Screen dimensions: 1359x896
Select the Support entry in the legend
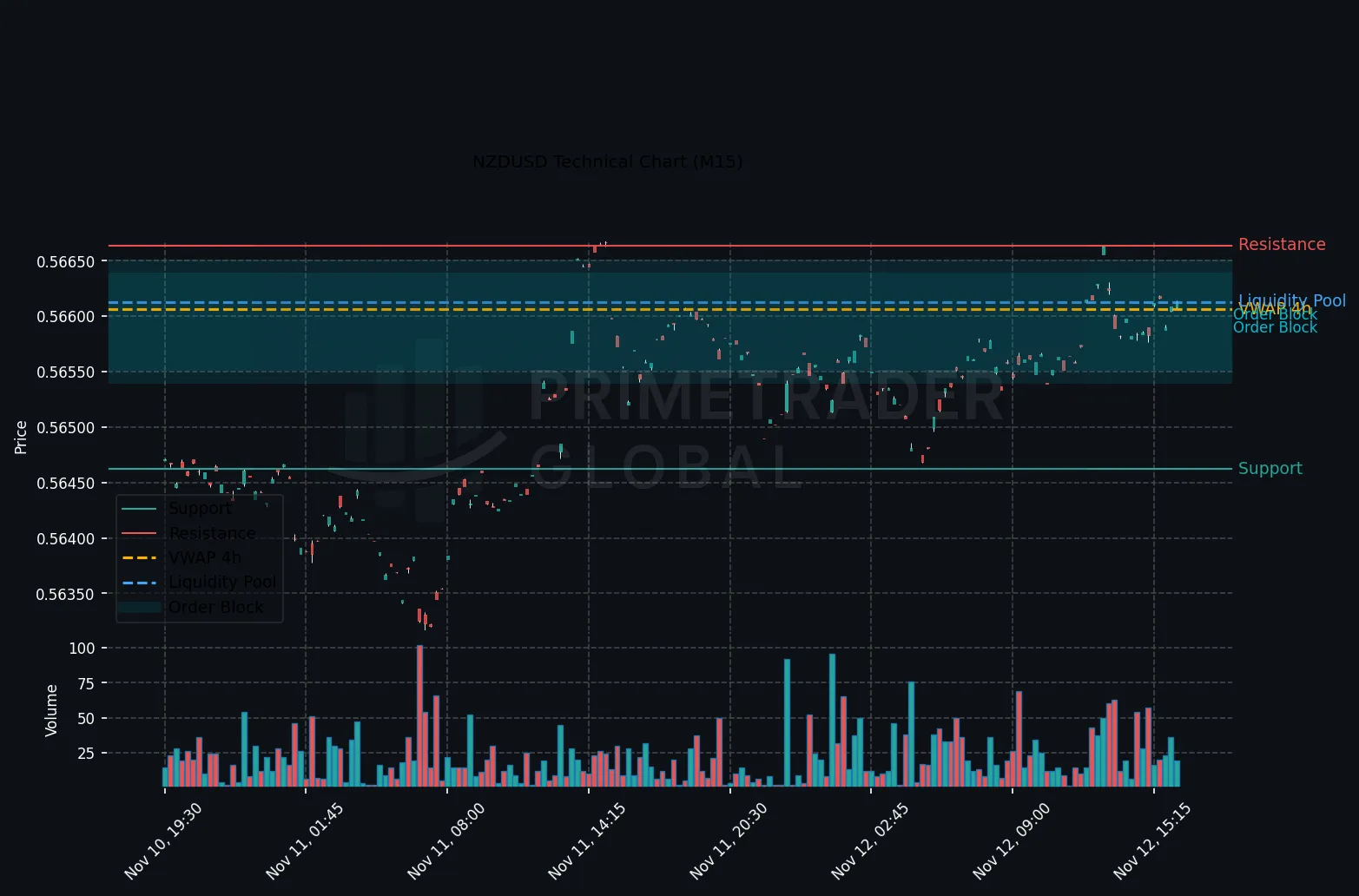click(x=200, y=509)
